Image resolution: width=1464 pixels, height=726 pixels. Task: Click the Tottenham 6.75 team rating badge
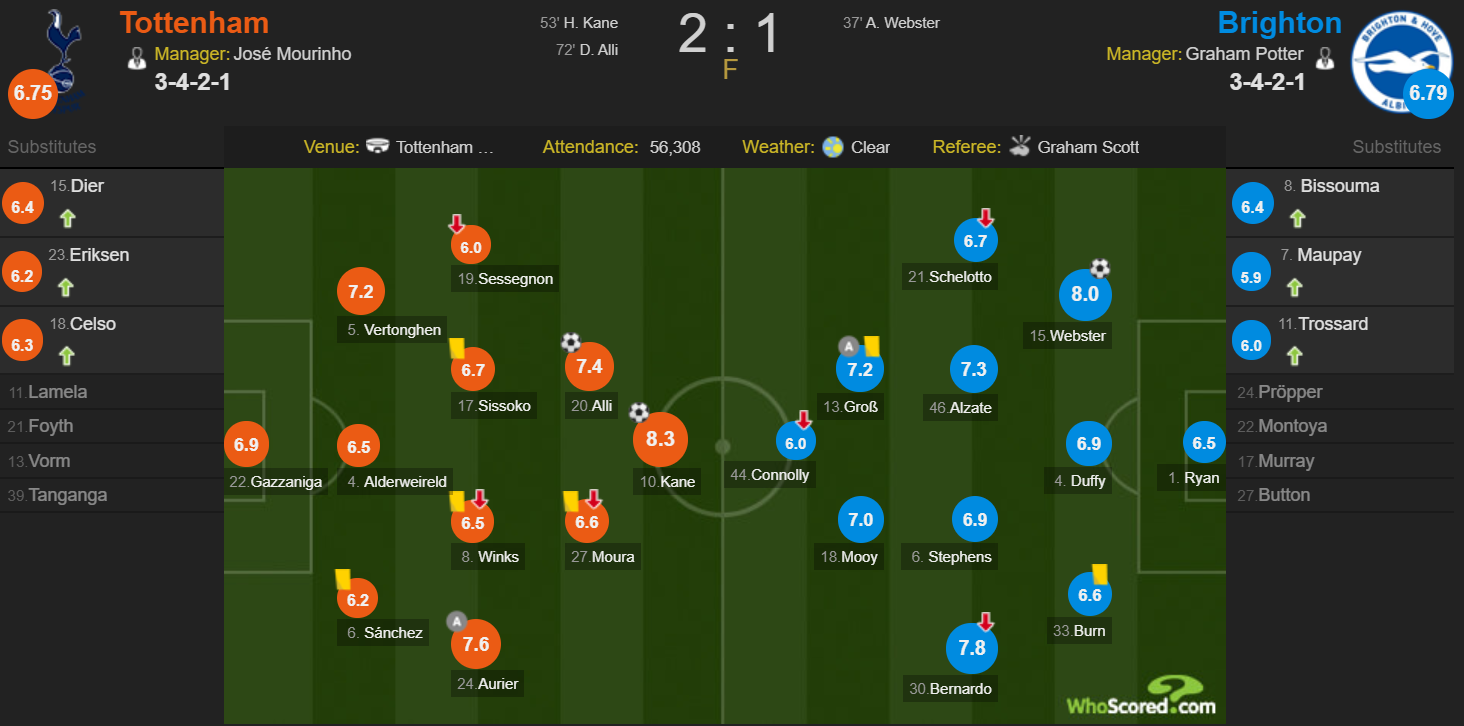click(x=31, y=93)
